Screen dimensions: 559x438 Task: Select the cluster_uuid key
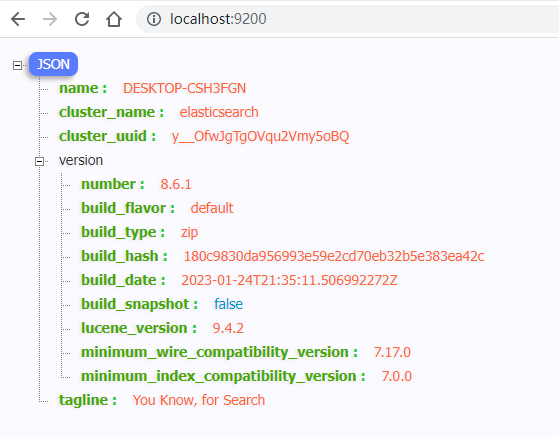(x=107, y=136)
